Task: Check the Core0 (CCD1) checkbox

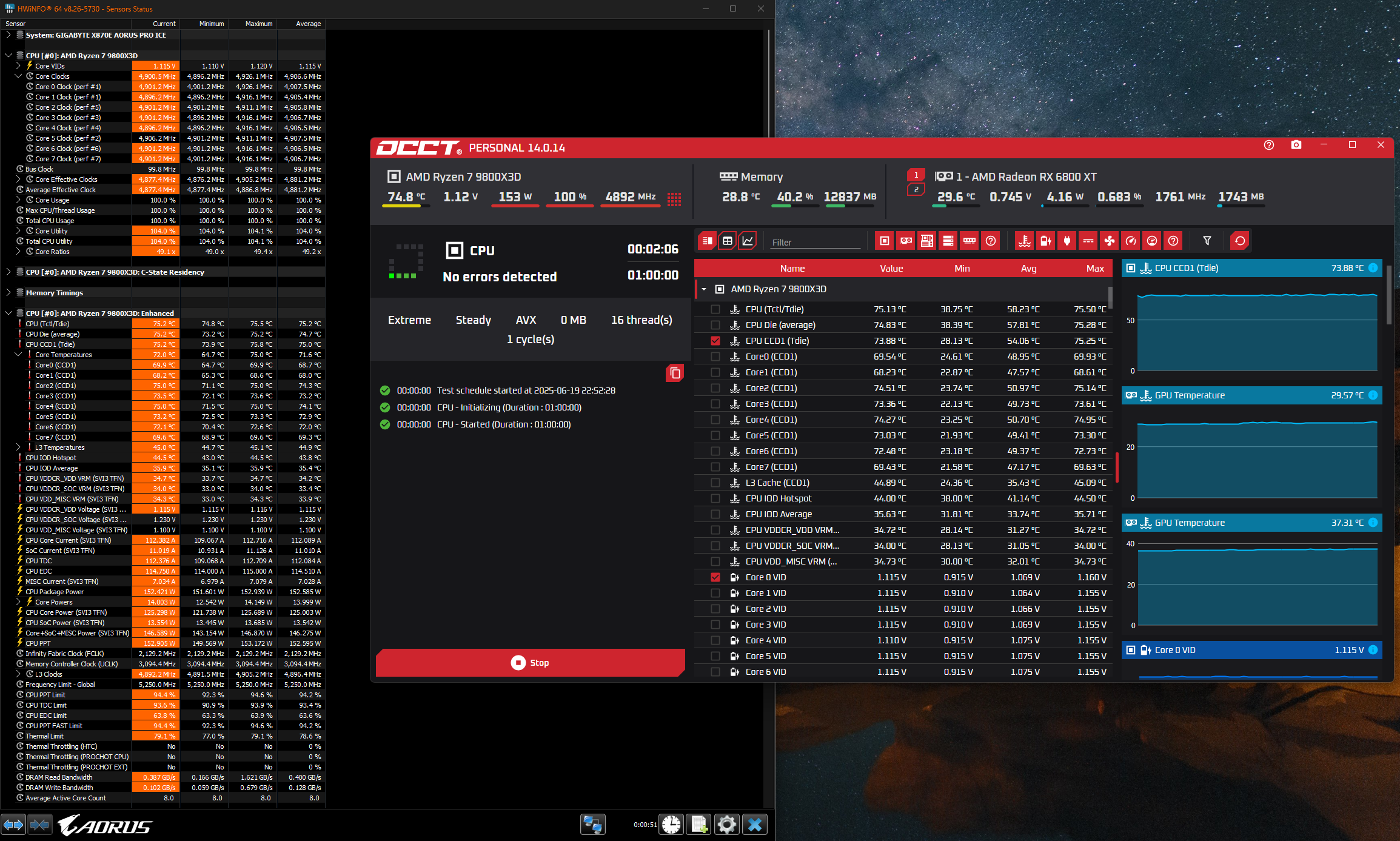Action: point(715,357)
